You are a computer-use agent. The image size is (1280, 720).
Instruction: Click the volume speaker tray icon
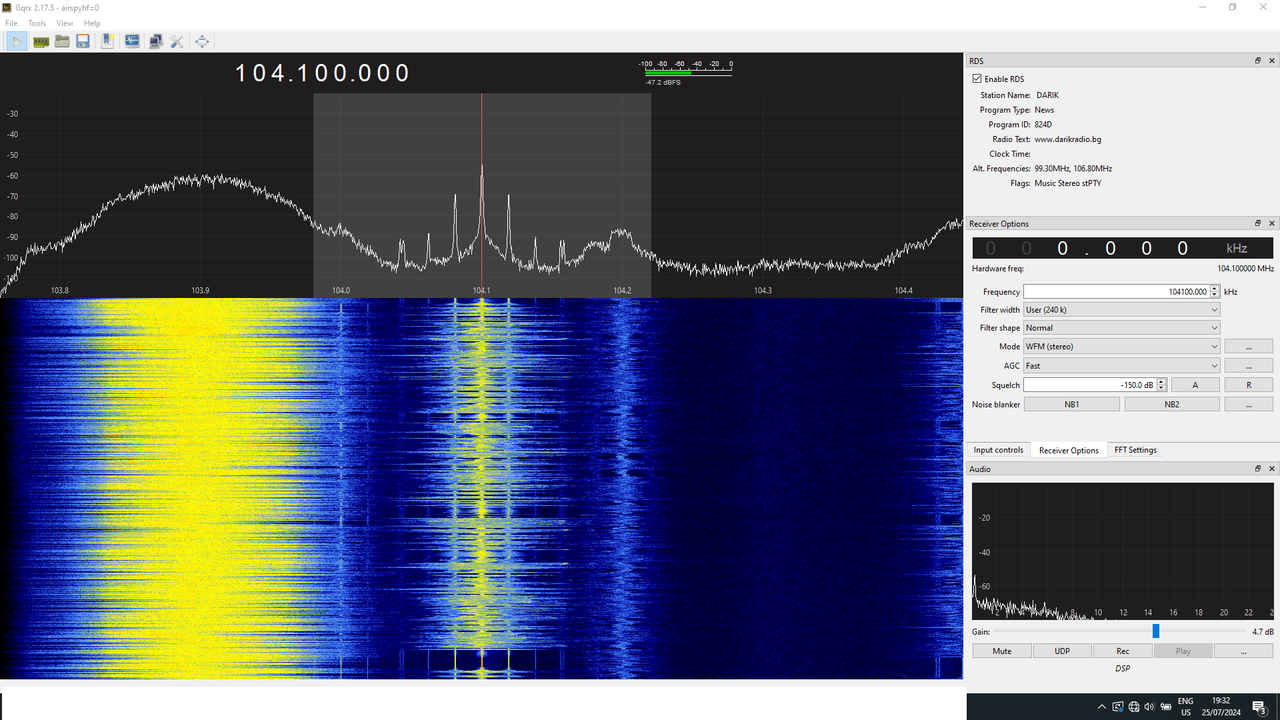pos(1149,707)
